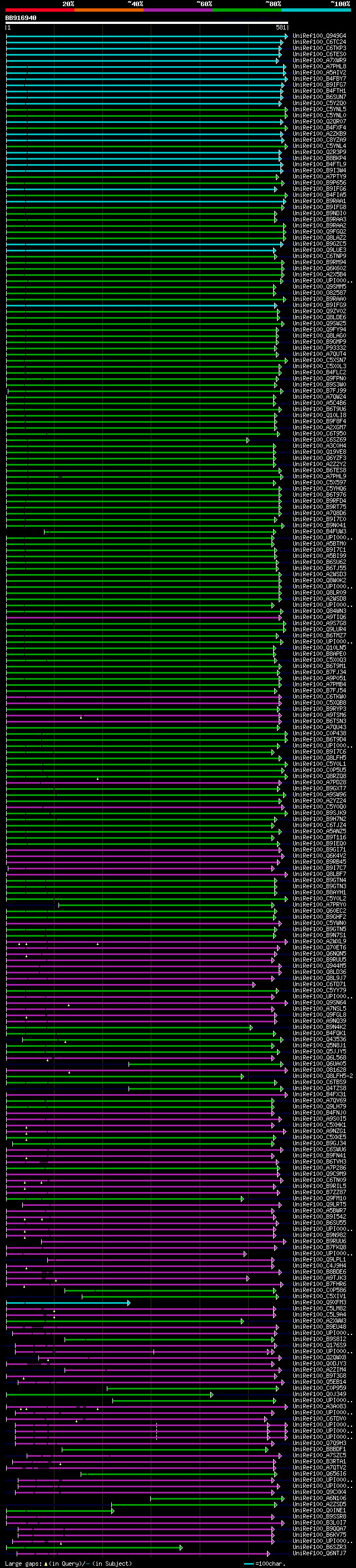356x1568 pixels.
Task: Select the UniRef100_Q2R3P9 label
Action: [319, 152]
